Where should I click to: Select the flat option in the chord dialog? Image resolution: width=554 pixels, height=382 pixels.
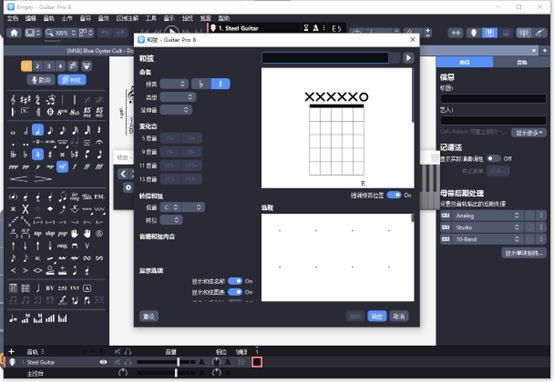pos(201,84)
